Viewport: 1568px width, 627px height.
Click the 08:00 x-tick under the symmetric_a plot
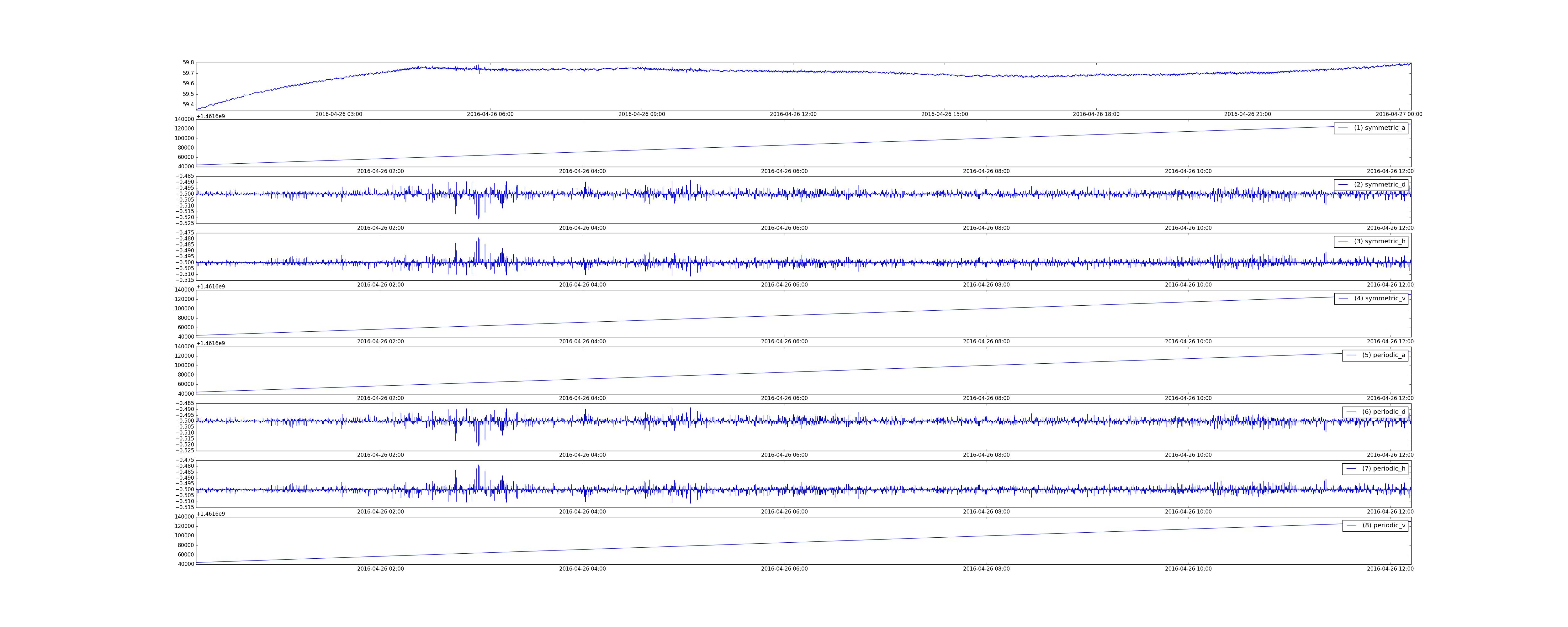[986, 172]
